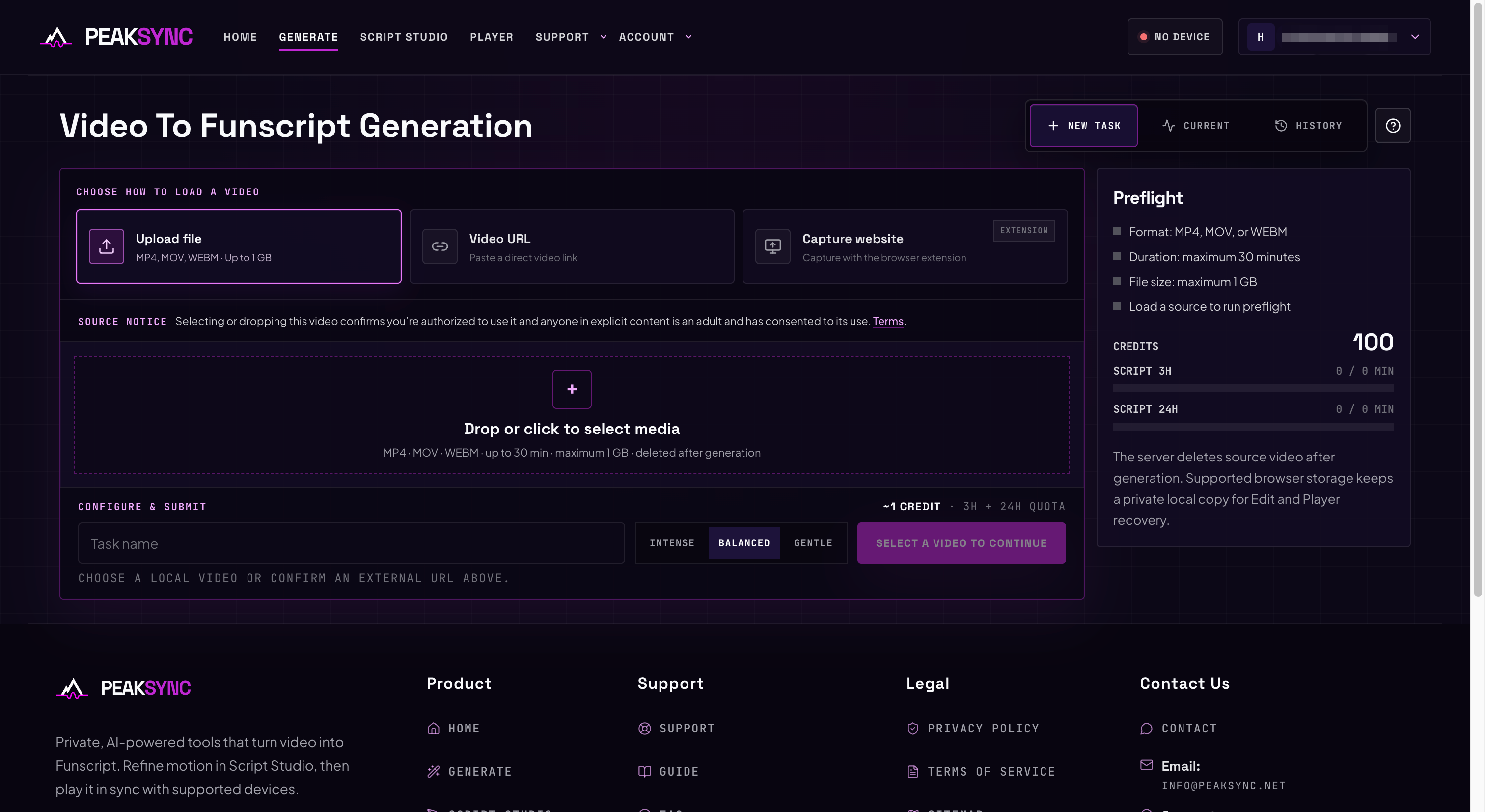Open the footer Guide link
Image resolution: width=1485 pixels, height=812 pixels.
pos(679,772)
